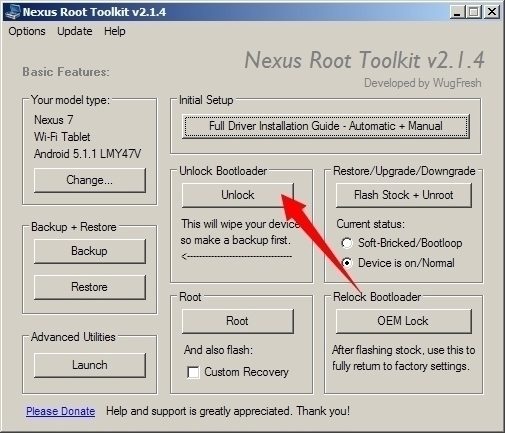505x433 pixels.
Task: Click the Backup button
Action: point(90,251)
